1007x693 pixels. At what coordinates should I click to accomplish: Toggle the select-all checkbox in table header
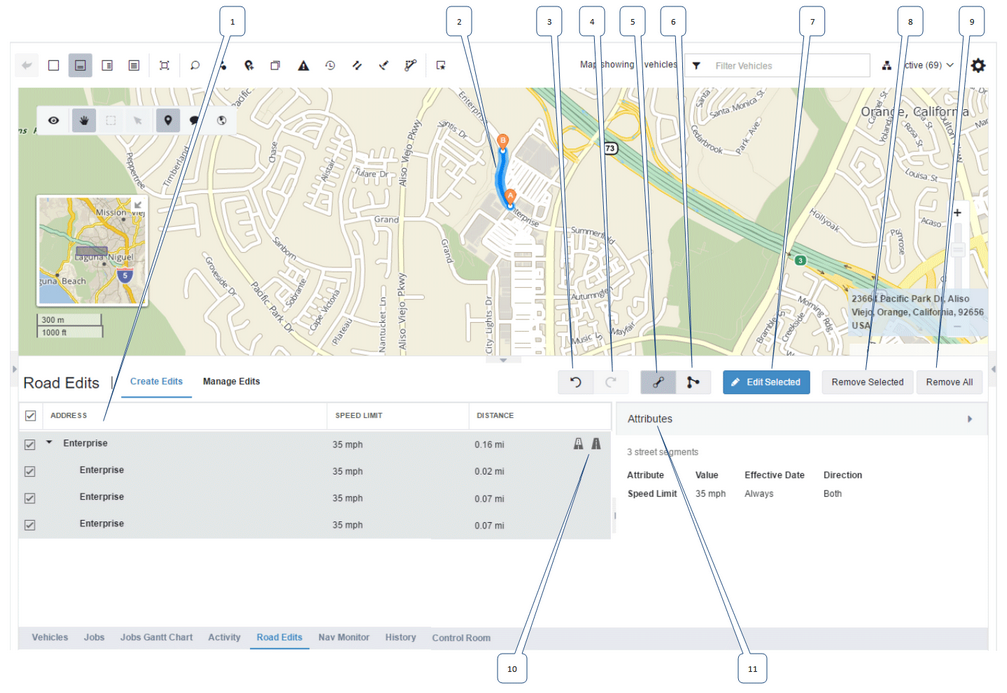tap(30, 416)
